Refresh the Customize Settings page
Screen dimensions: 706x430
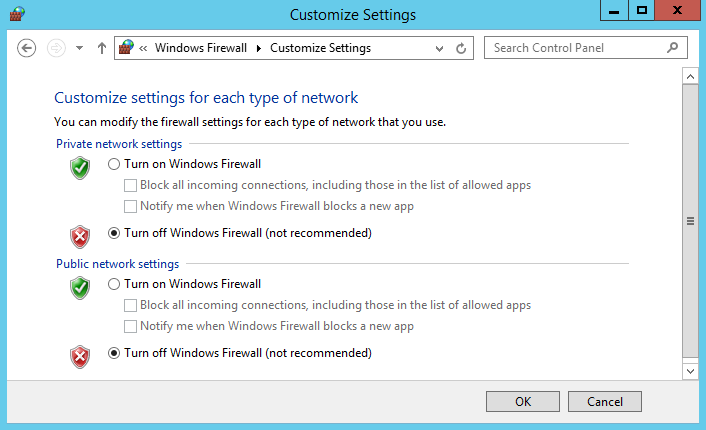click(x=461, y=48)
